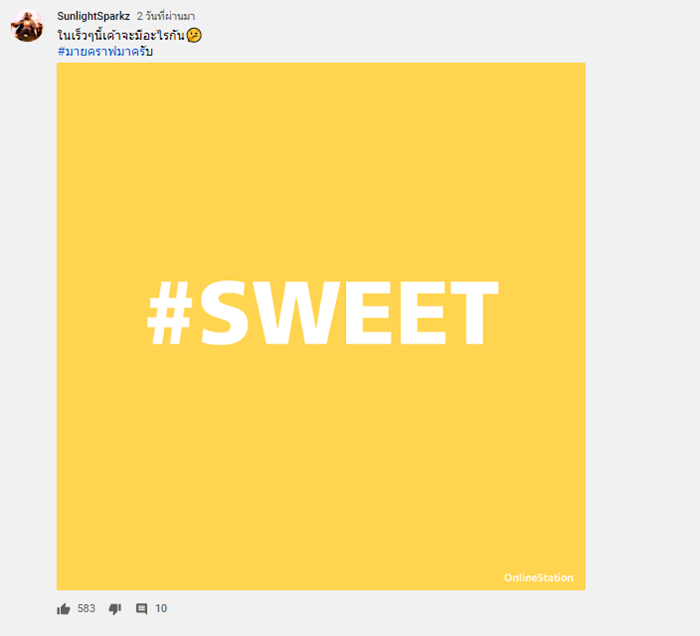Click the 10 comments count
This screenshot has height=636, width=700.
pos(161,608)
